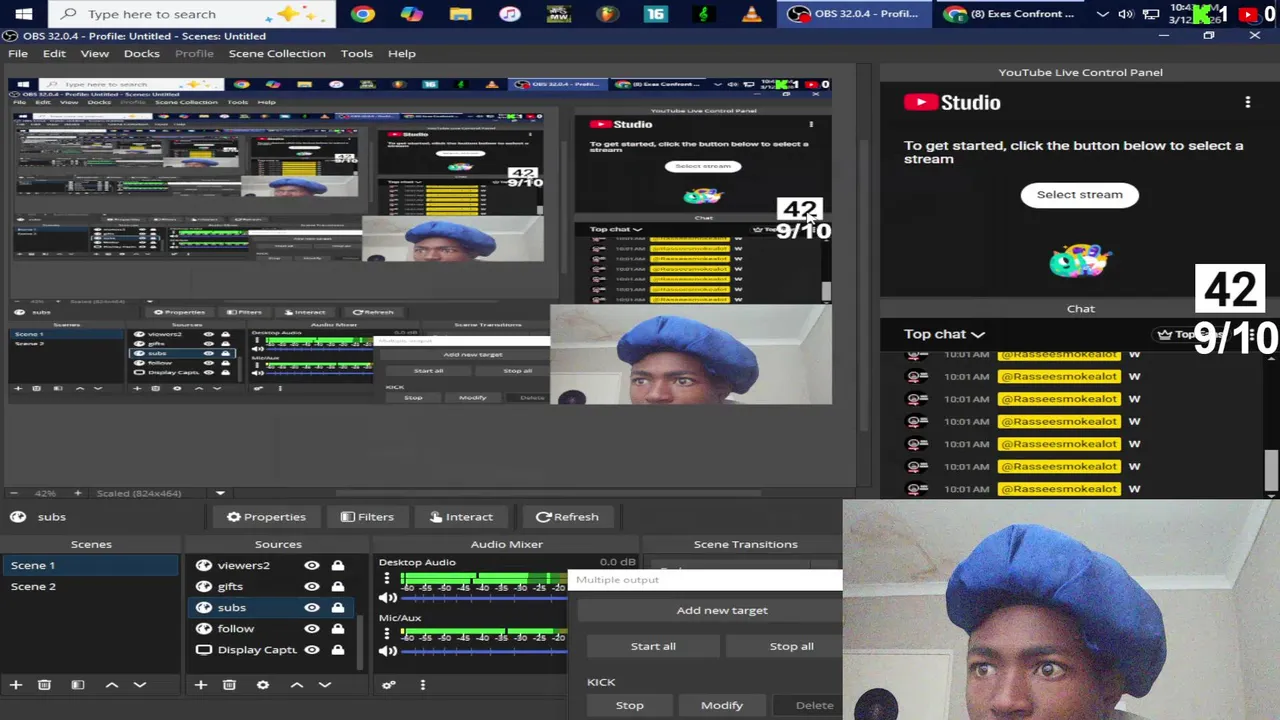Screen dimensions: 1280x720
Task: Click the Refresh button
Action: [567, 517]
